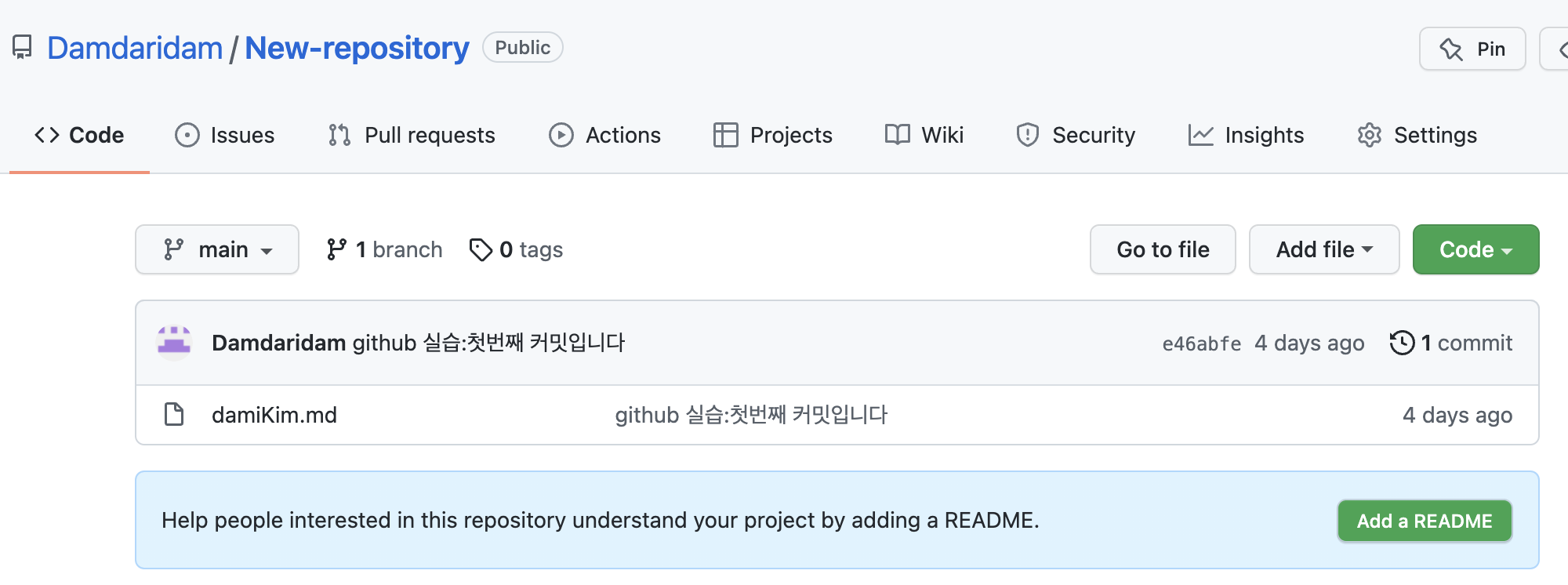Go to the Actions tab
This screenshot has width=1568, height=585.
click(605, 135)
